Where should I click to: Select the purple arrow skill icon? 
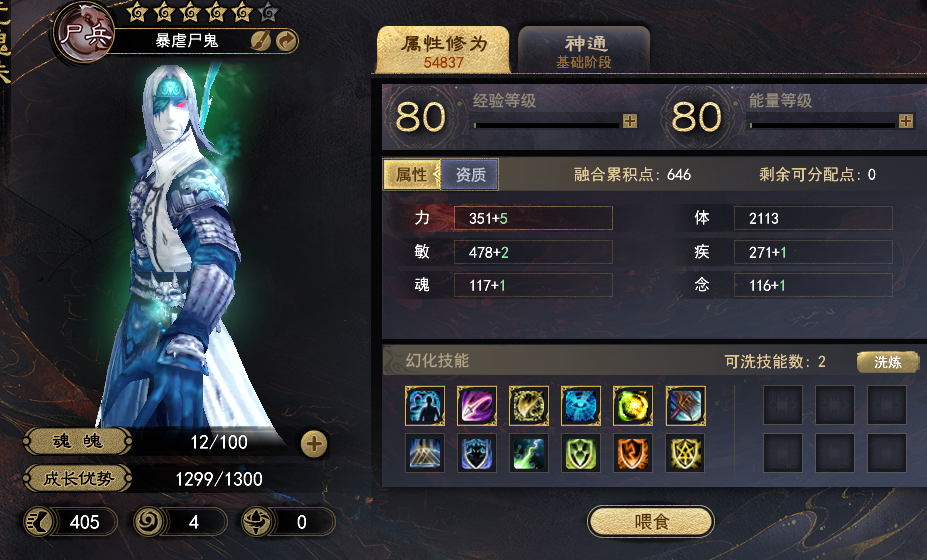477,406
